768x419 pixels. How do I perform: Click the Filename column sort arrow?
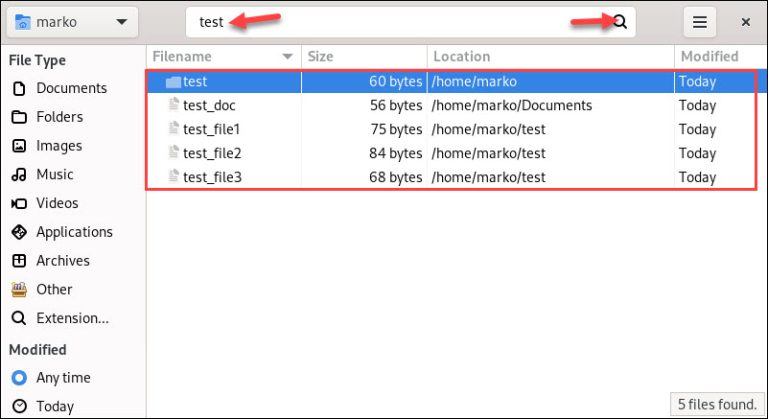(x=288, y=57)
